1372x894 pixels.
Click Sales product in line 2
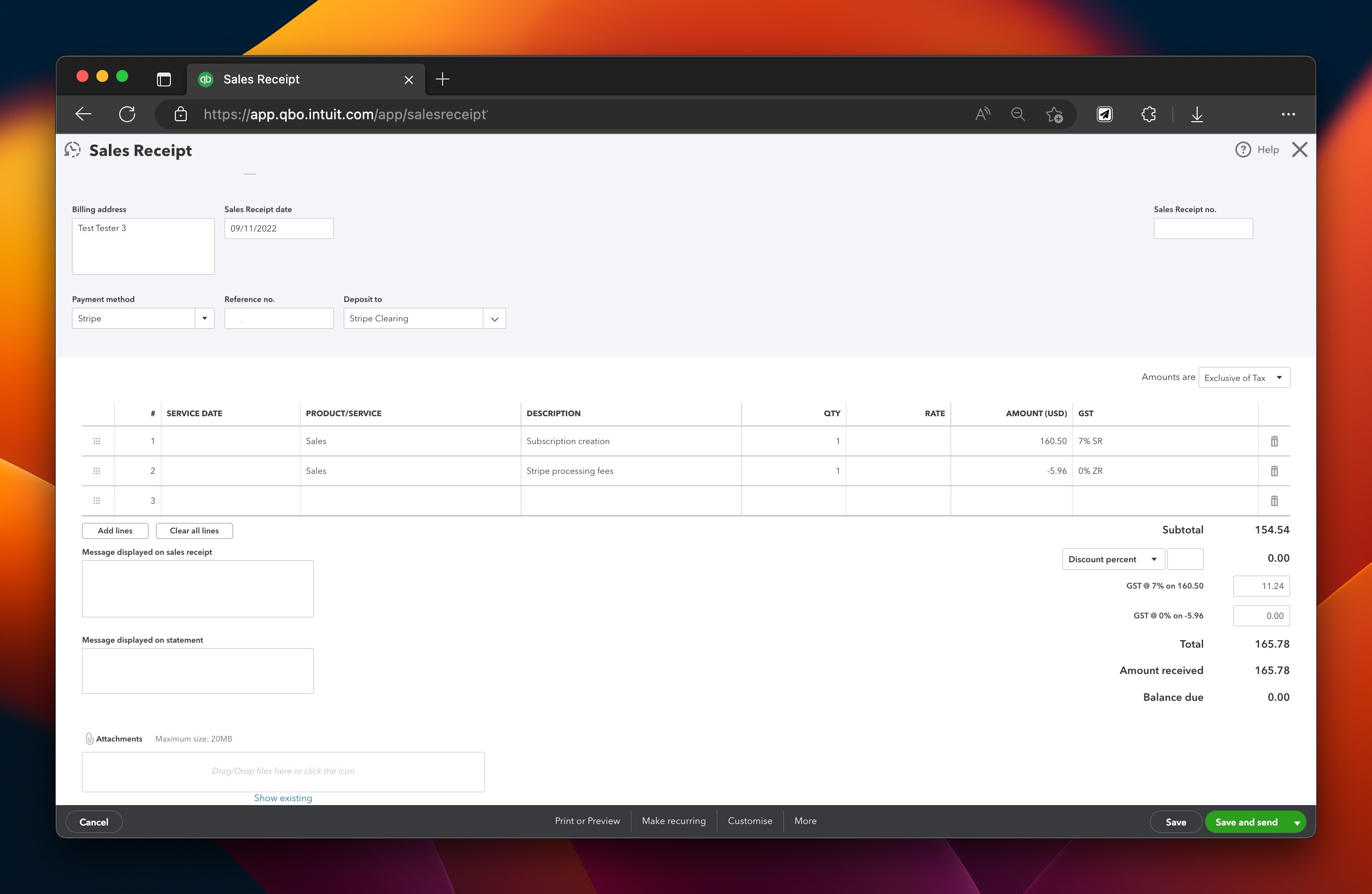coord(410,471)
